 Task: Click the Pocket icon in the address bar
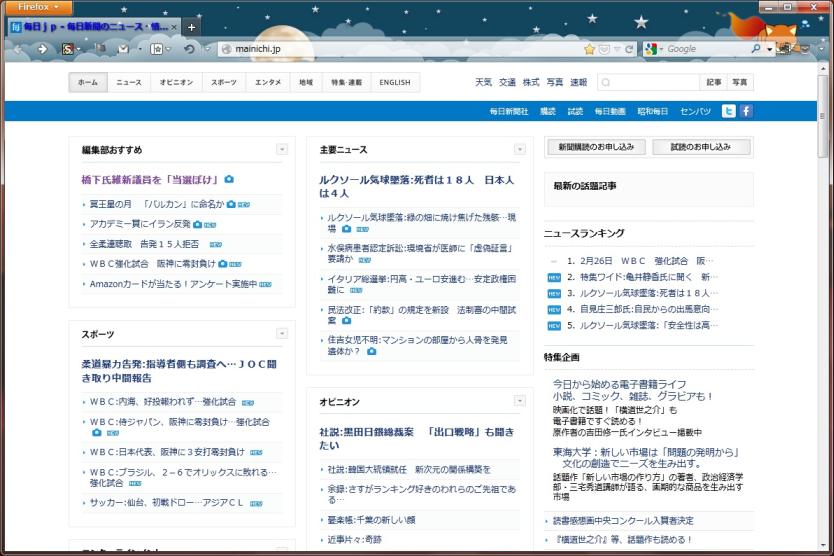(x=604, y=49)
